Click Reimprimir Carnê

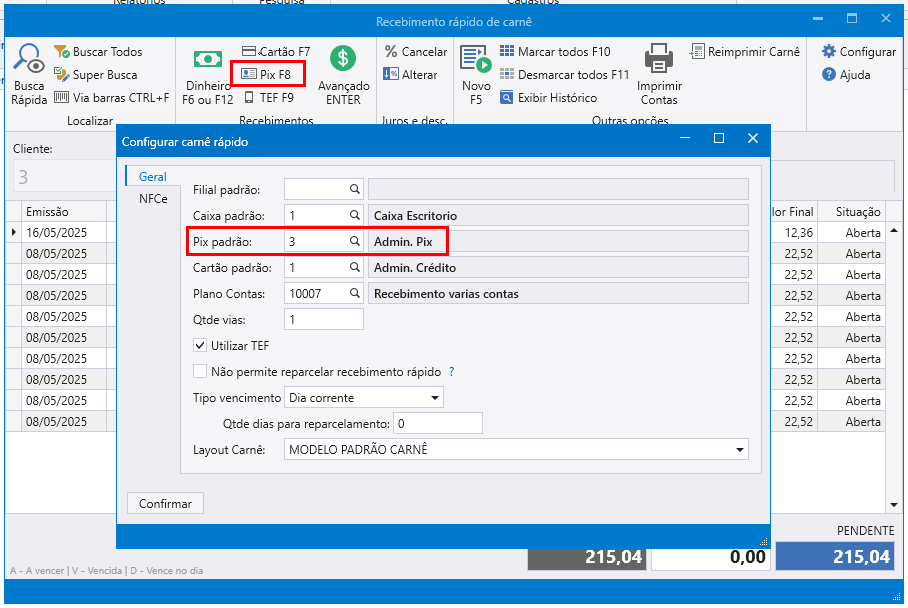[744, 52]
